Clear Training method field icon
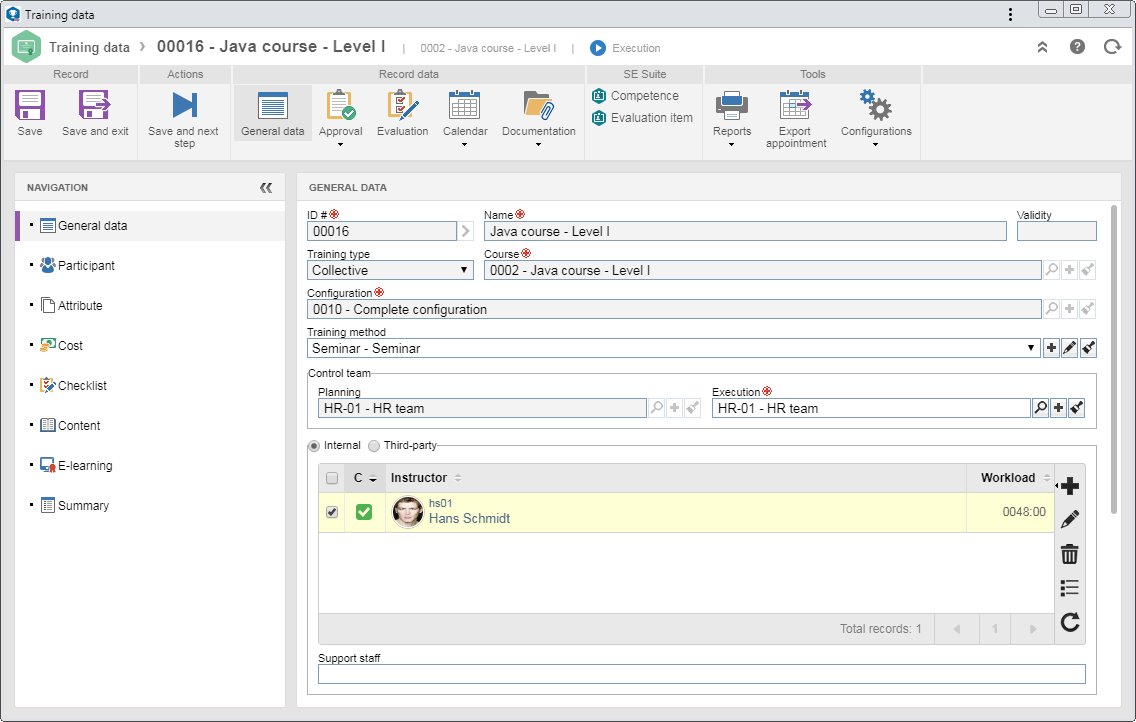1136x722 pixels. pos(1088,348)
